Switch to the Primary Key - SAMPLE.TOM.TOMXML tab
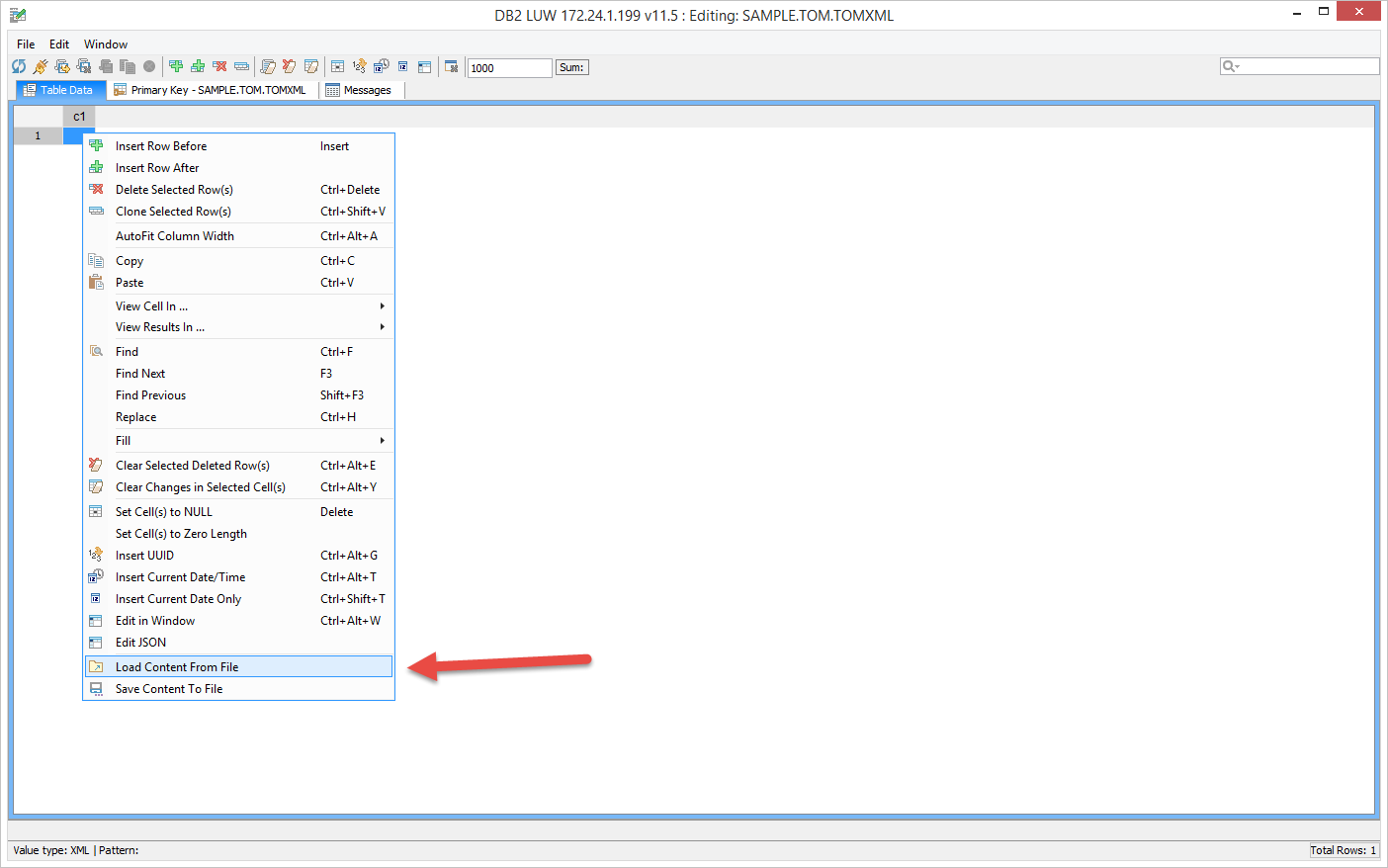The height and width of the screenshot is (868, 1388). pos(212,90)
